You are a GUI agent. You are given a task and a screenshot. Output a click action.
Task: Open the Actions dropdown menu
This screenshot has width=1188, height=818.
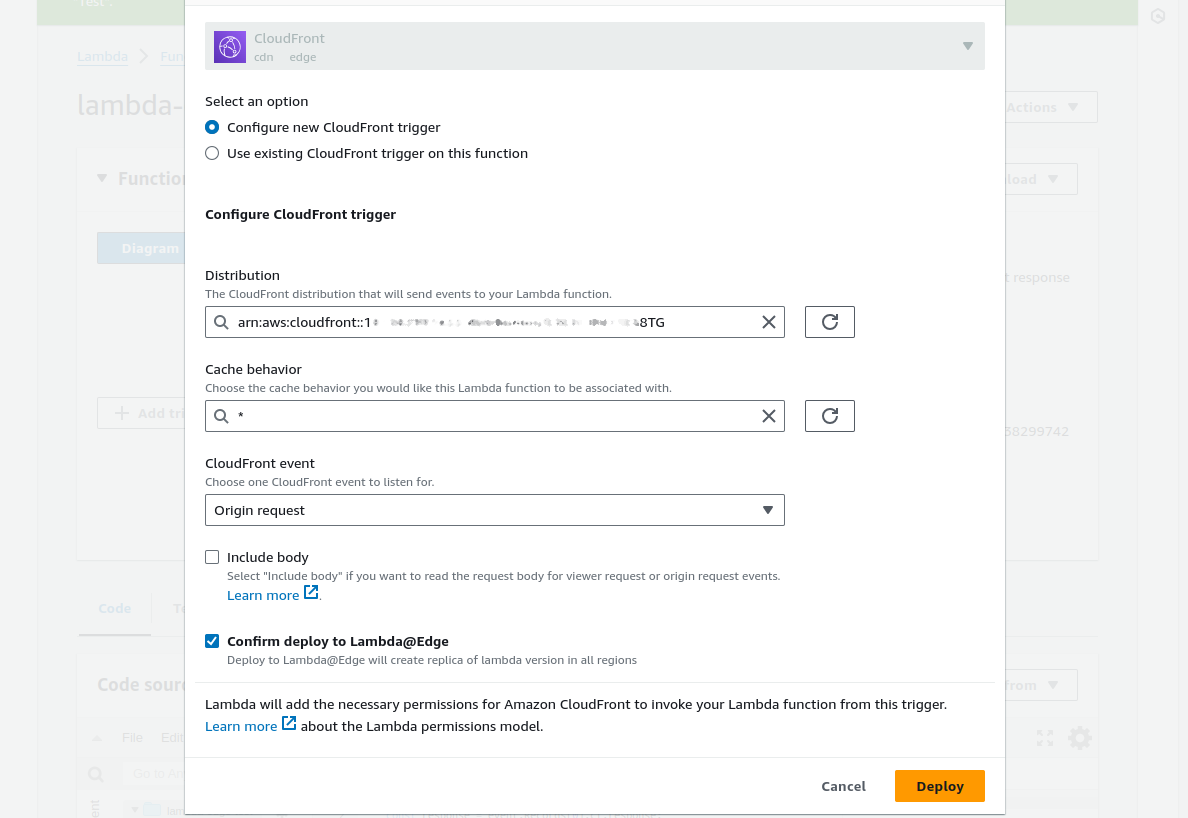click(x=1051, y=108)
